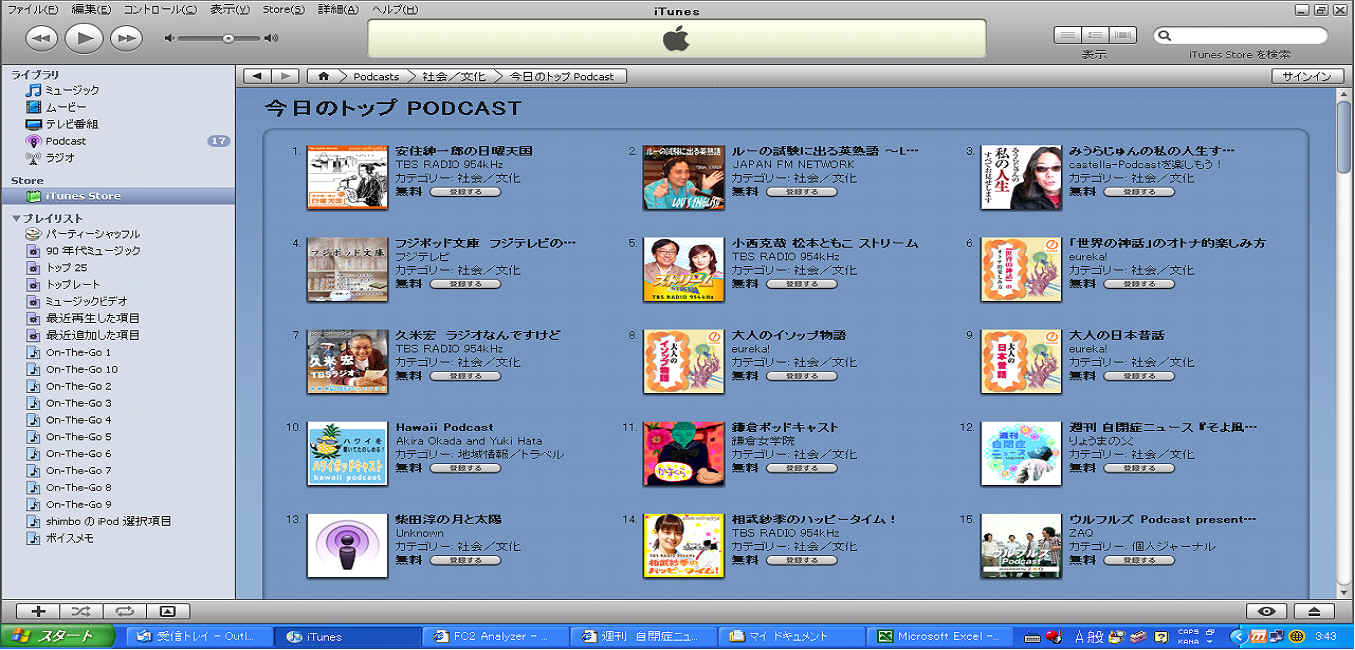Open the ヘルプ(H) menu
The image size is (1355, 650).
(395, 9)
